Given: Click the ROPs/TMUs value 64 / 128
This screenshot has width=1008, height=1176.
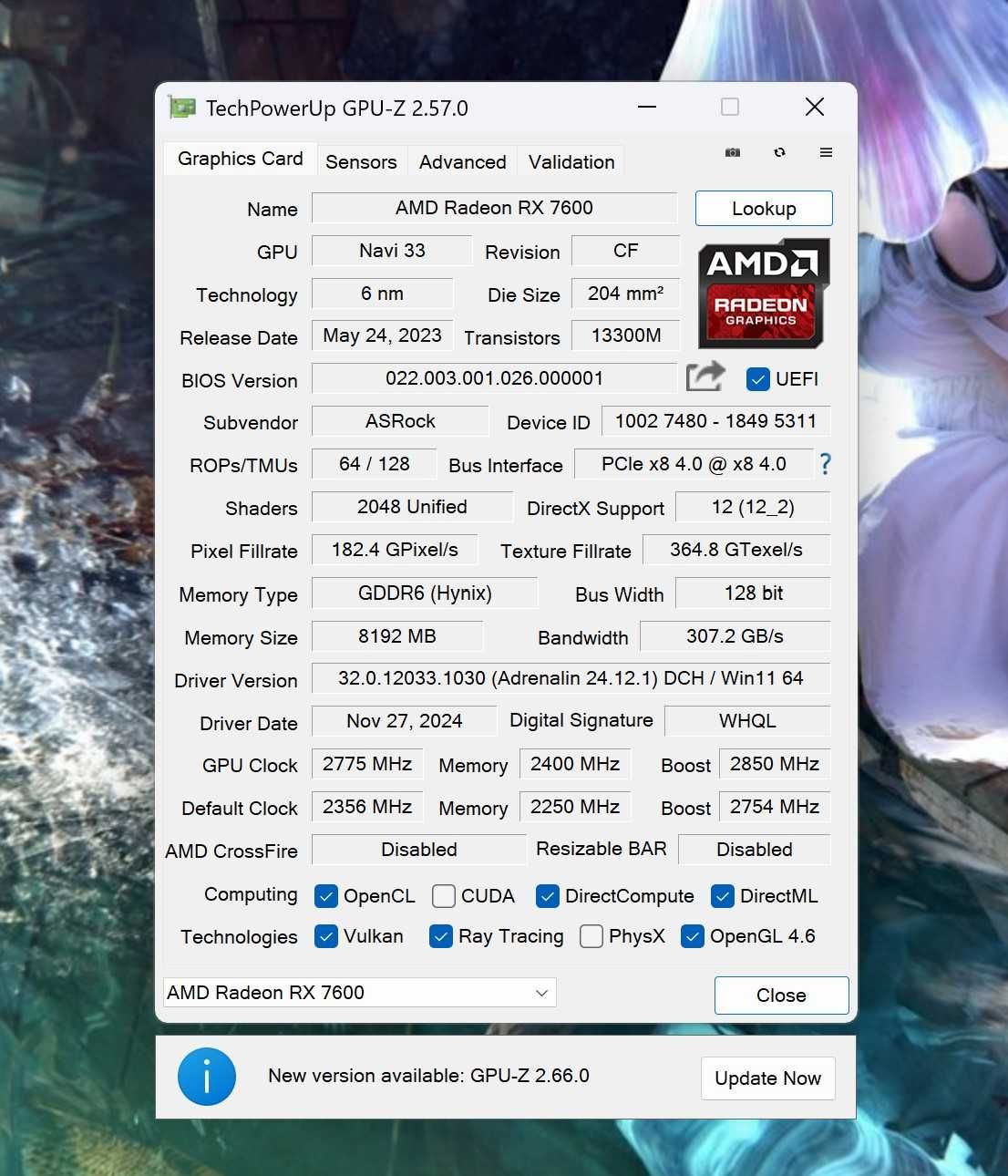Looking at the screenshot, I should [374, 464].
